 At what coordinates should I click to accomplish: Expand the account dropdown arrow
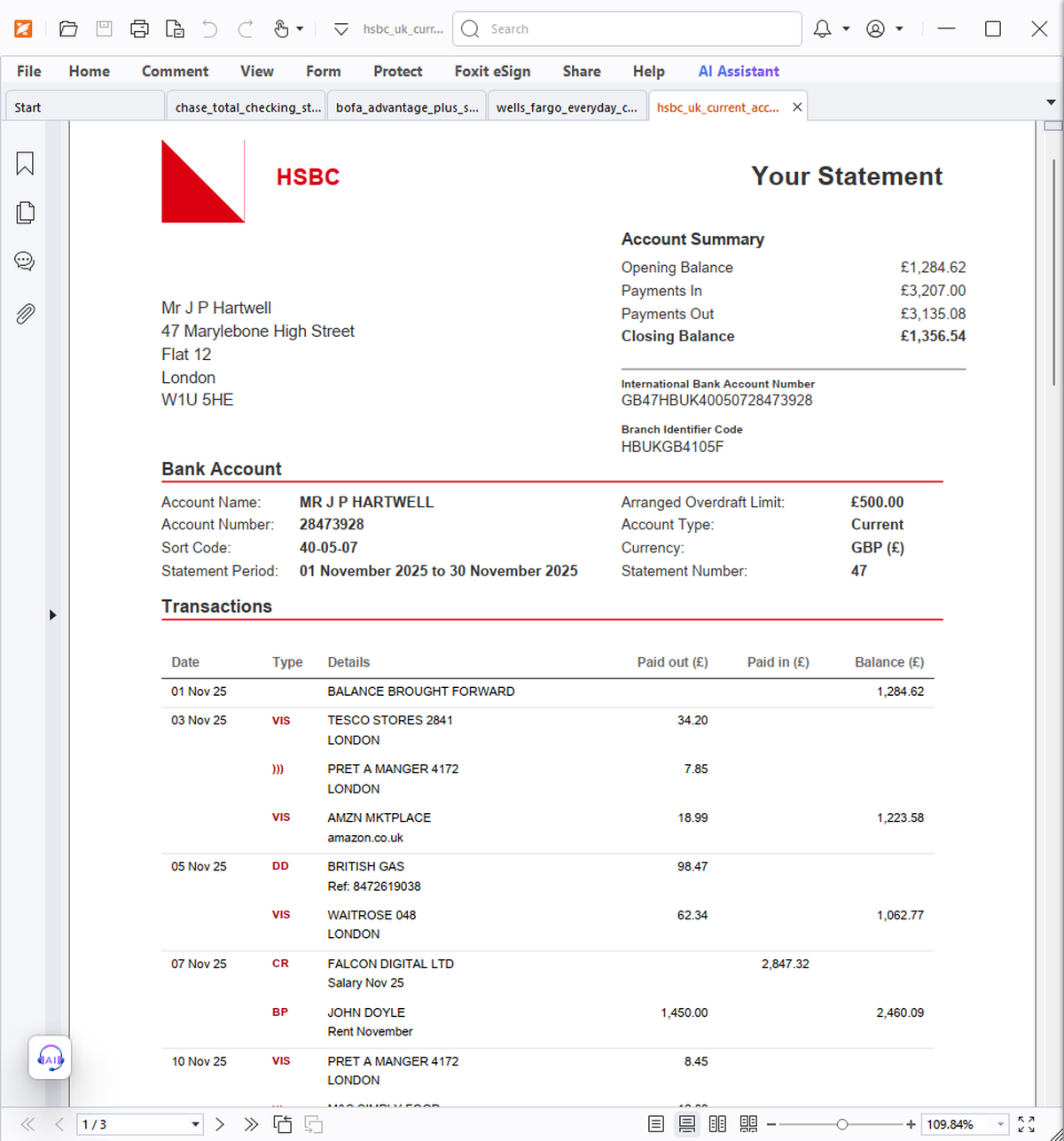click(x=899, y=28)
